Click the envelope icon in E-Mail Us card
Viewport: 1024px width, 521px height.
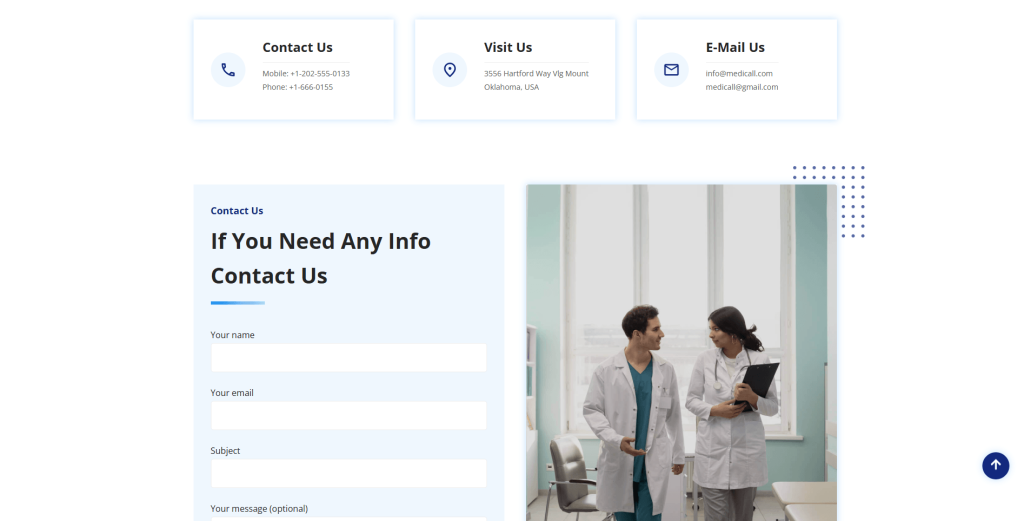coord(671,70)
